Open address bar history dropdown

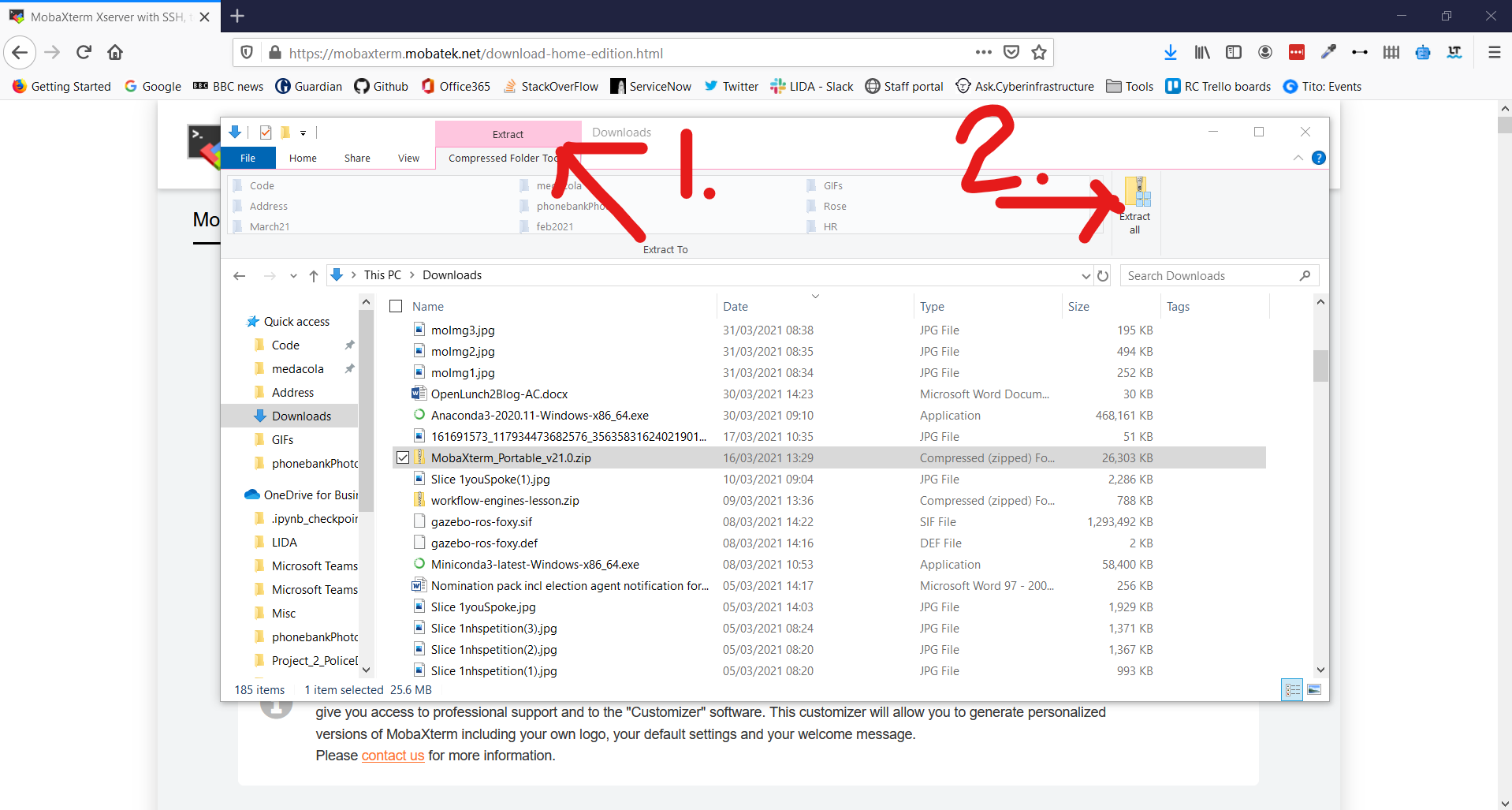tap(1086, 276)
